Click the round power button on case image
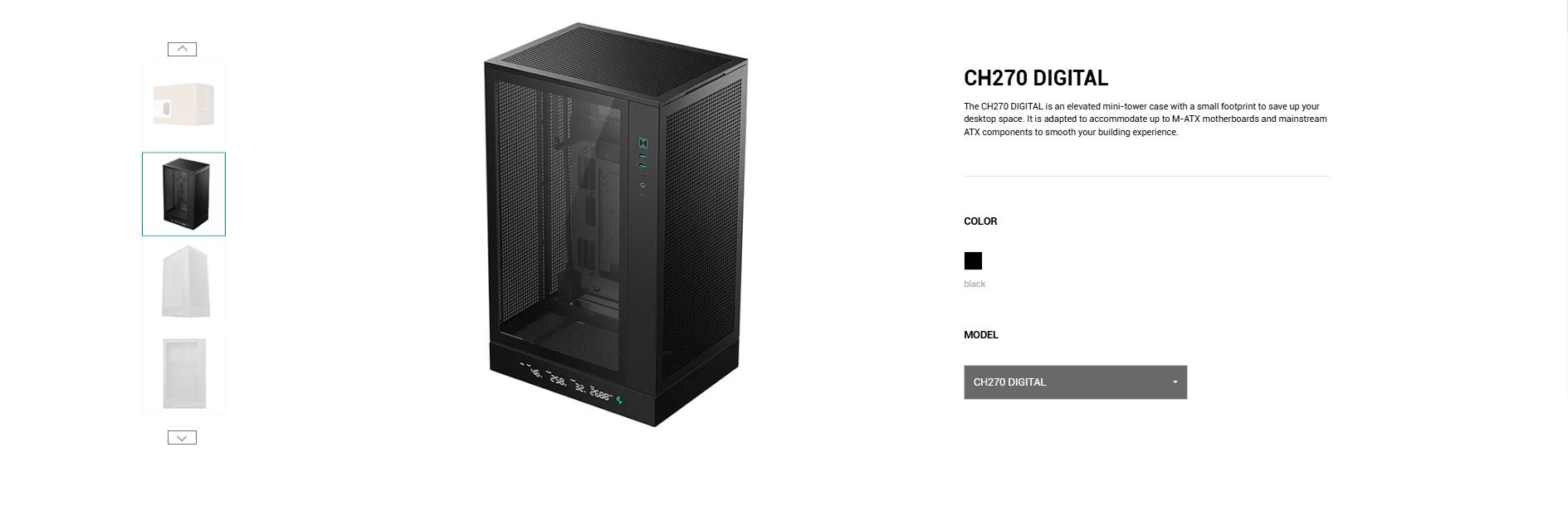The width and height of the screenshot is (1568, 525). pyautogui.click(x=642, y=185)
